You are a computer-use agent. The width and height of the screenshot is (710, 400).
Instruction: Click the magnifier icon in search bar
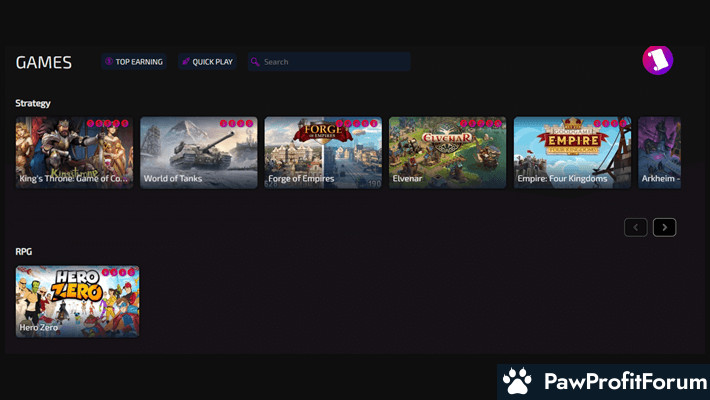pyautogui.click(x=256, y=62)
